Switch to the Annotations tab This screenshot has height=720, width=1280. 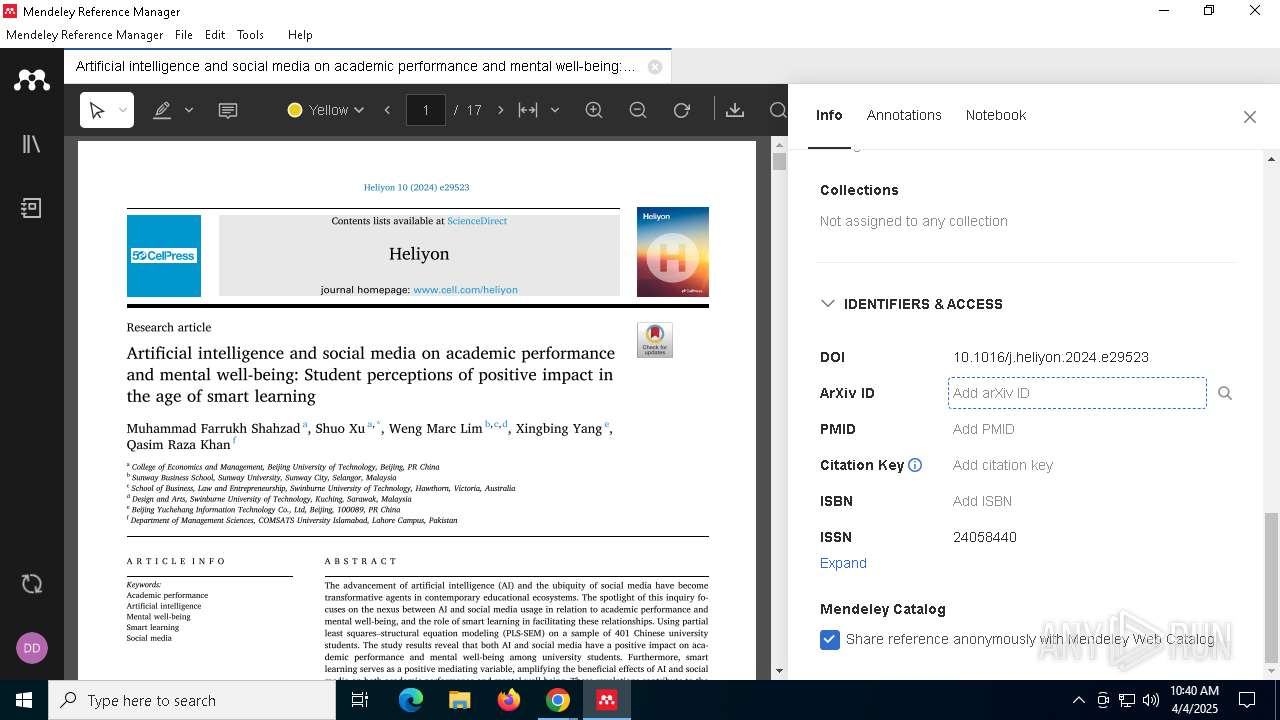tap(904, 115)
